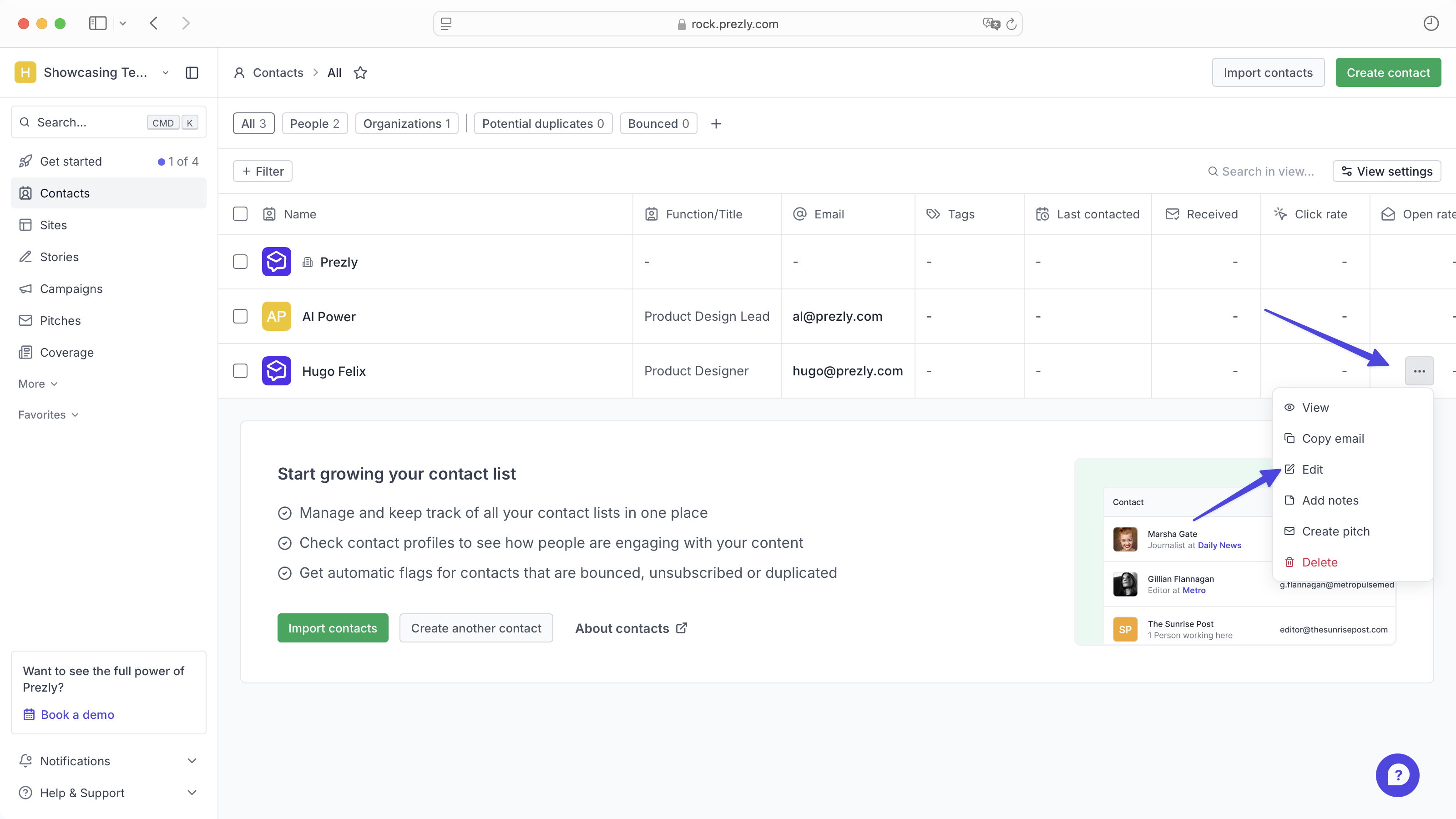Click the three-dots menu on Hugo Felix row
This screenshot has width=1456, height=819.
click(1419, 371)
